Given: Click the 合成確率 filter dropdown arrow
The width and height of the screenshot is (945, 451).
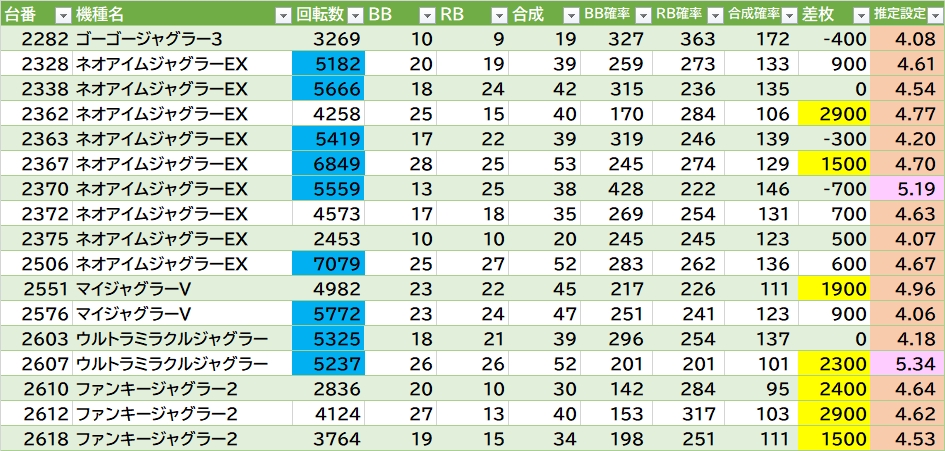Looking at the screenshot, I should coord(787,15).
